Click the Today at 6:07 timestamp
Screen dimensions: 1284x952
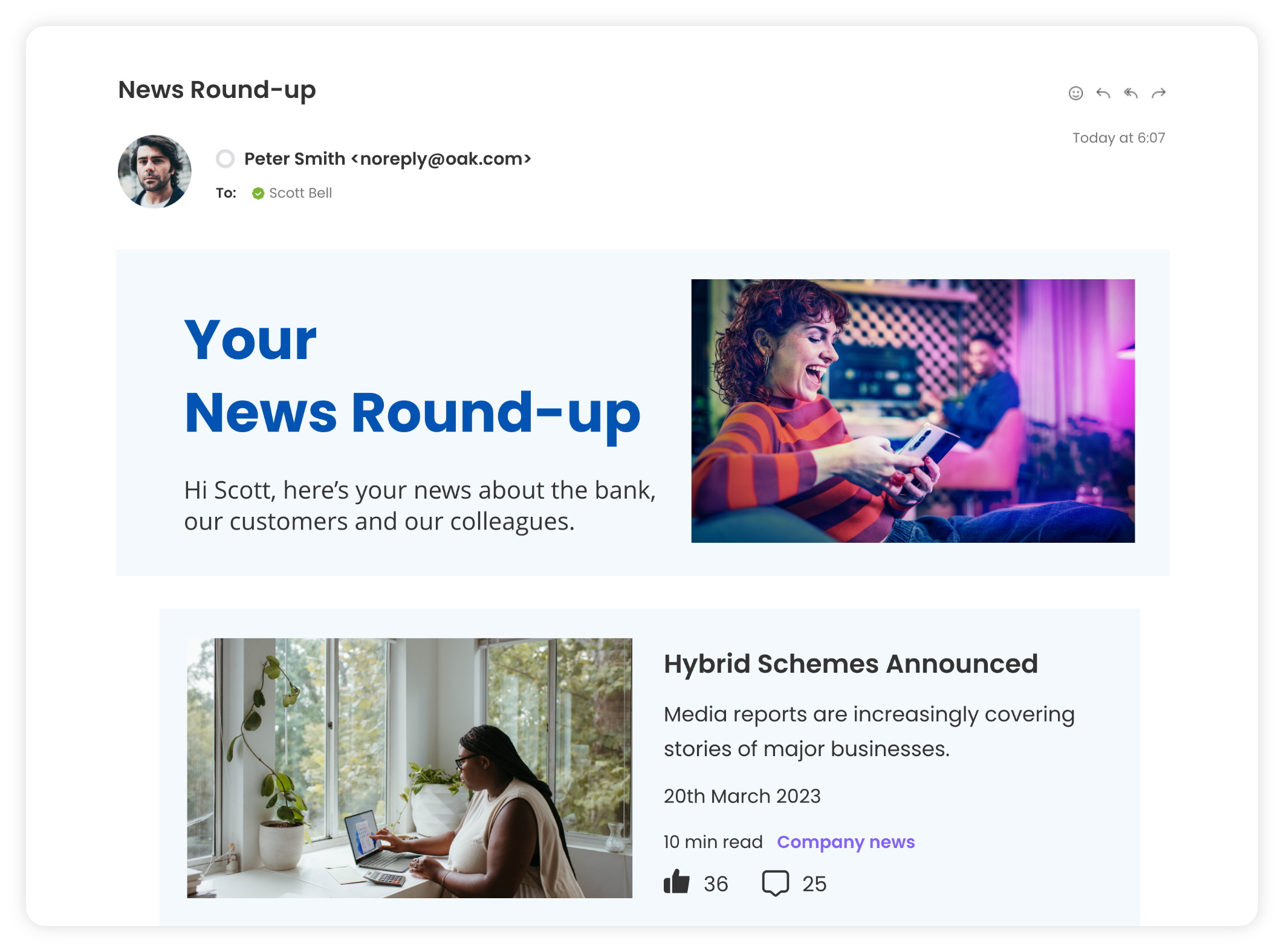coord(1118,138)
